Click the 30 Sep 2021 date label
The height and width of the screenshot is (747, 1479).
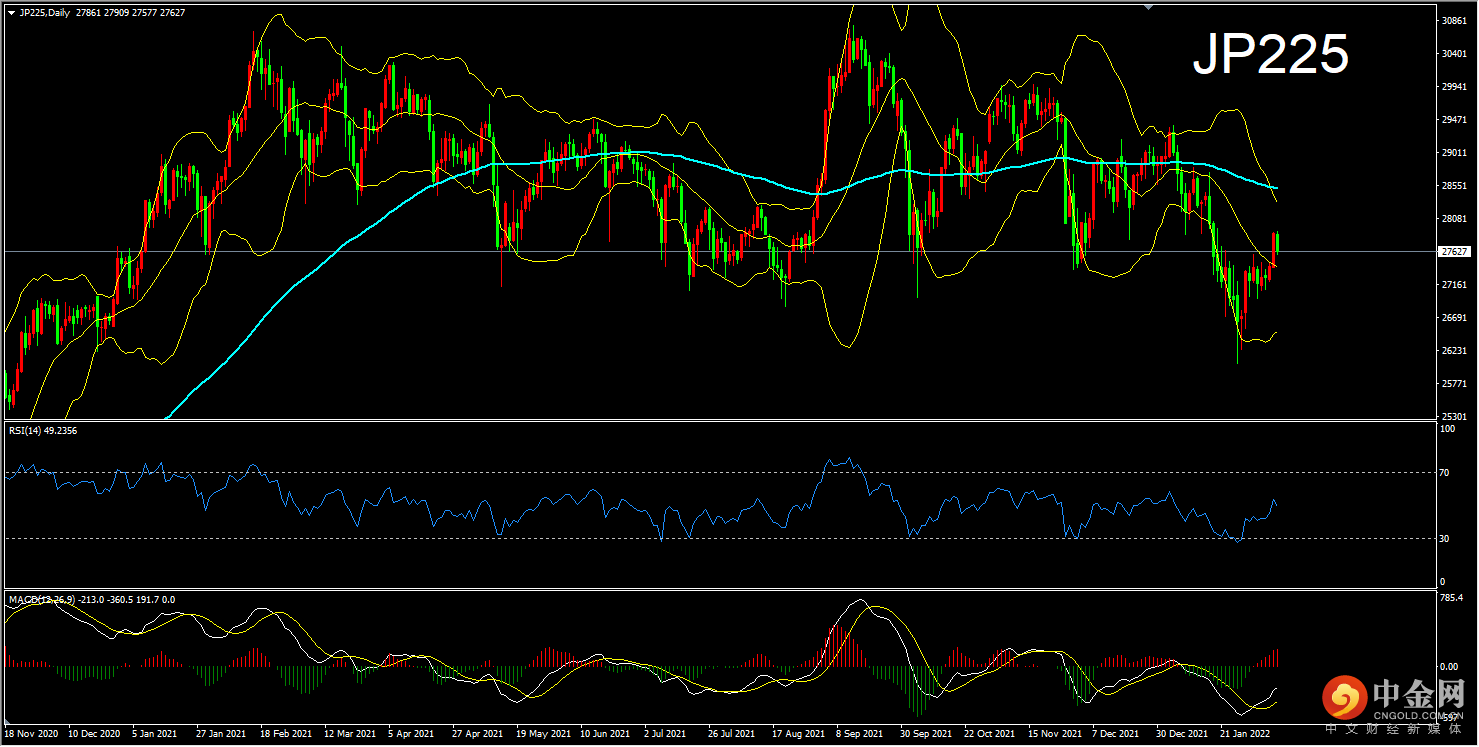point(924,733)
